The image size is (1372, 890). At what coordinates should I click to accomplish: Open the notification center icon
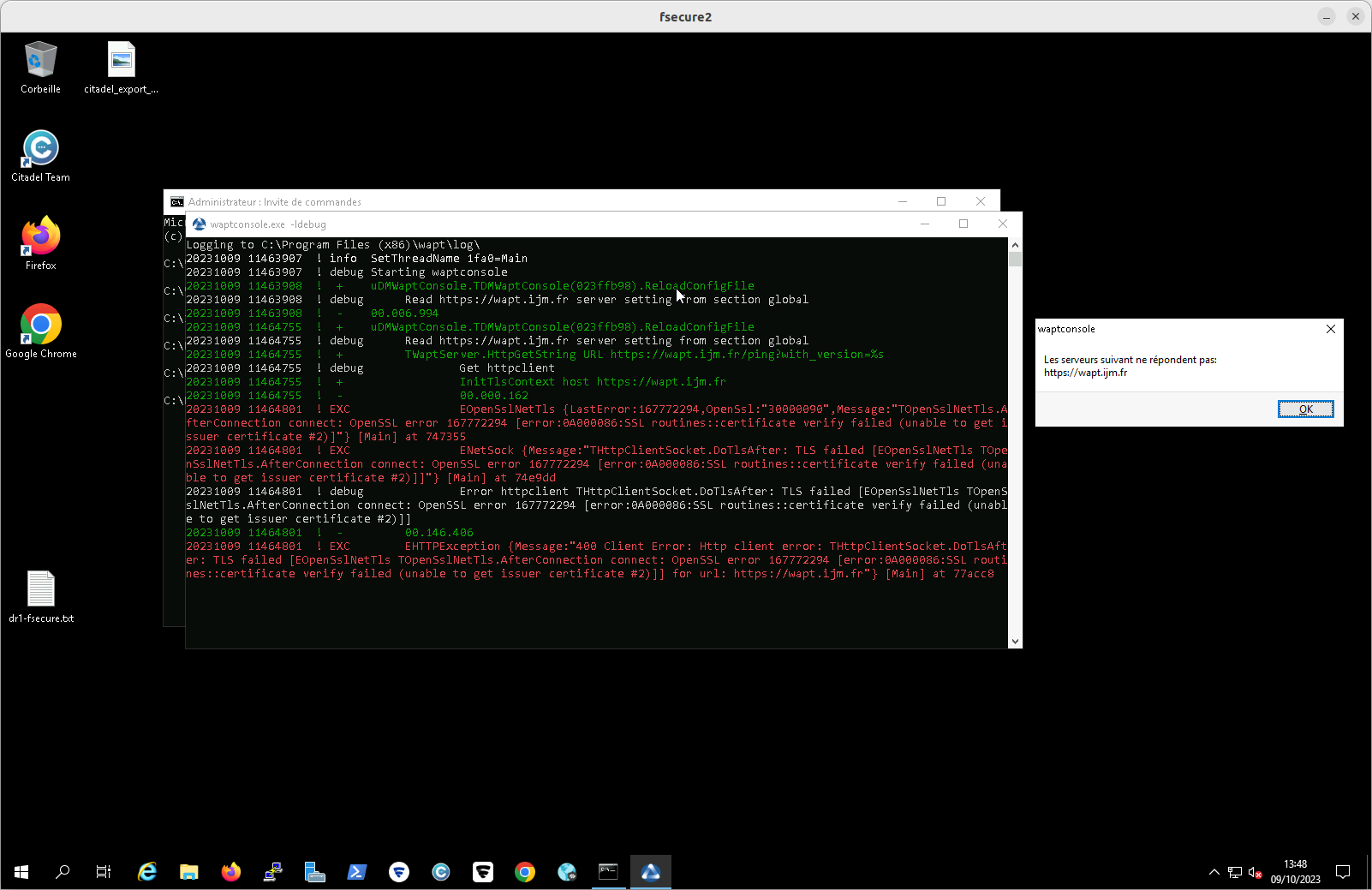(x=1343, y=872)
